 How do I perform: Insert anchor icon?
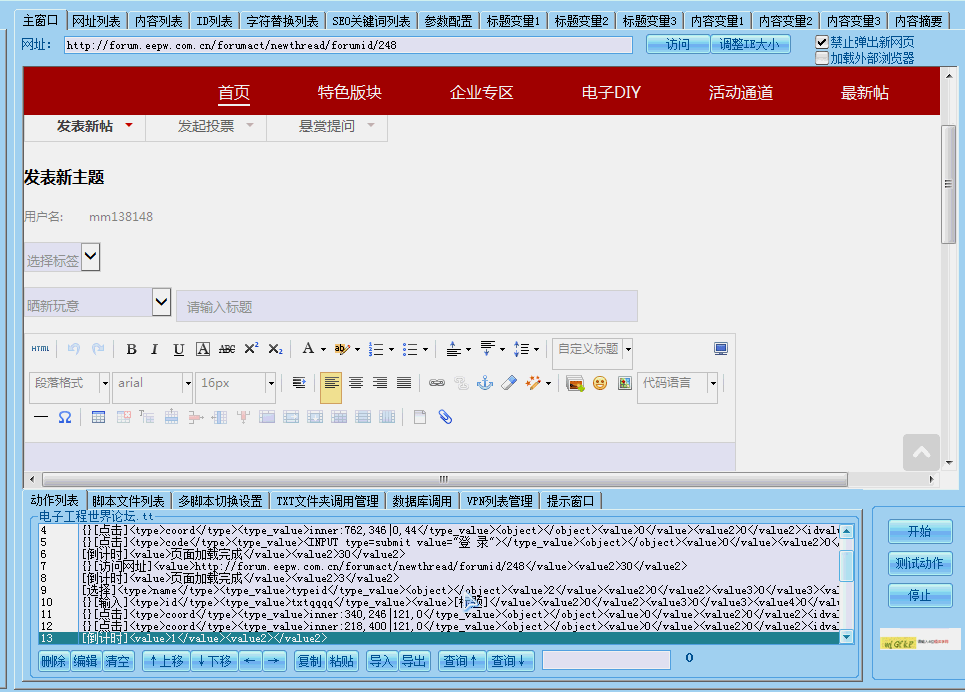point(485,383)
